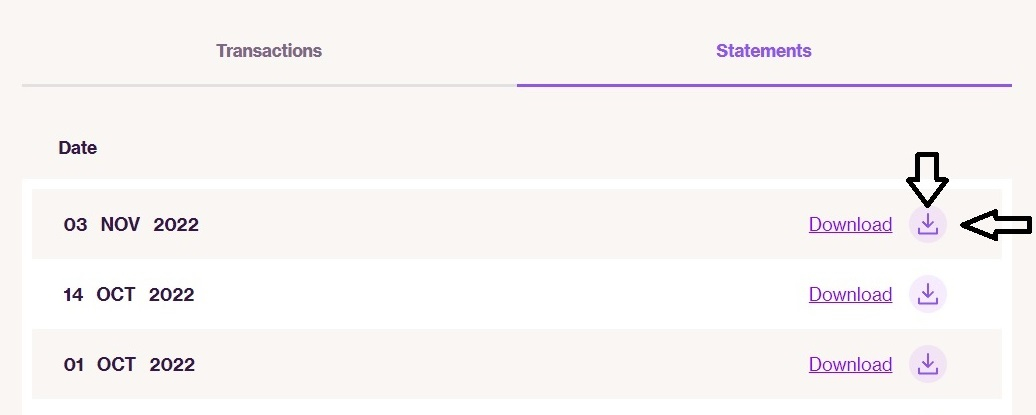Switch to the Transactions tab
1036x415 pixels.
click(269, 51)
